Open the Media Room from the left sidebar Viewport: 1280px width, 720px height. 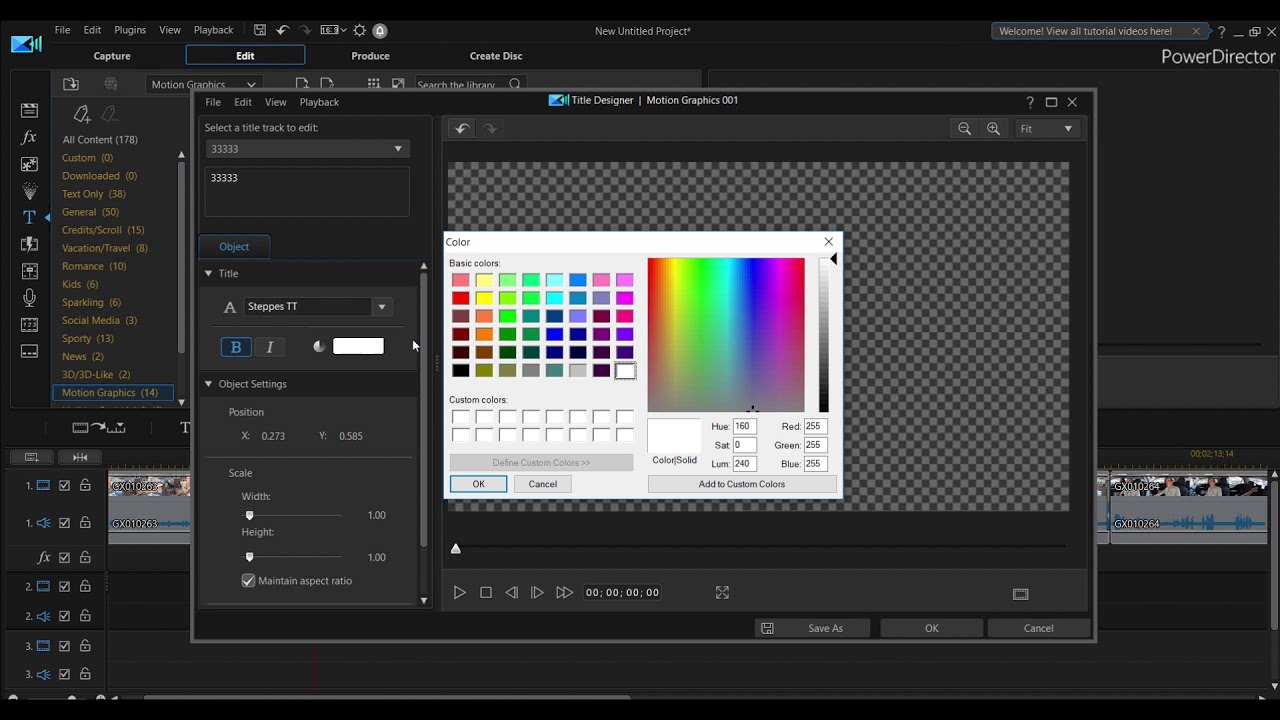(29, 110)
